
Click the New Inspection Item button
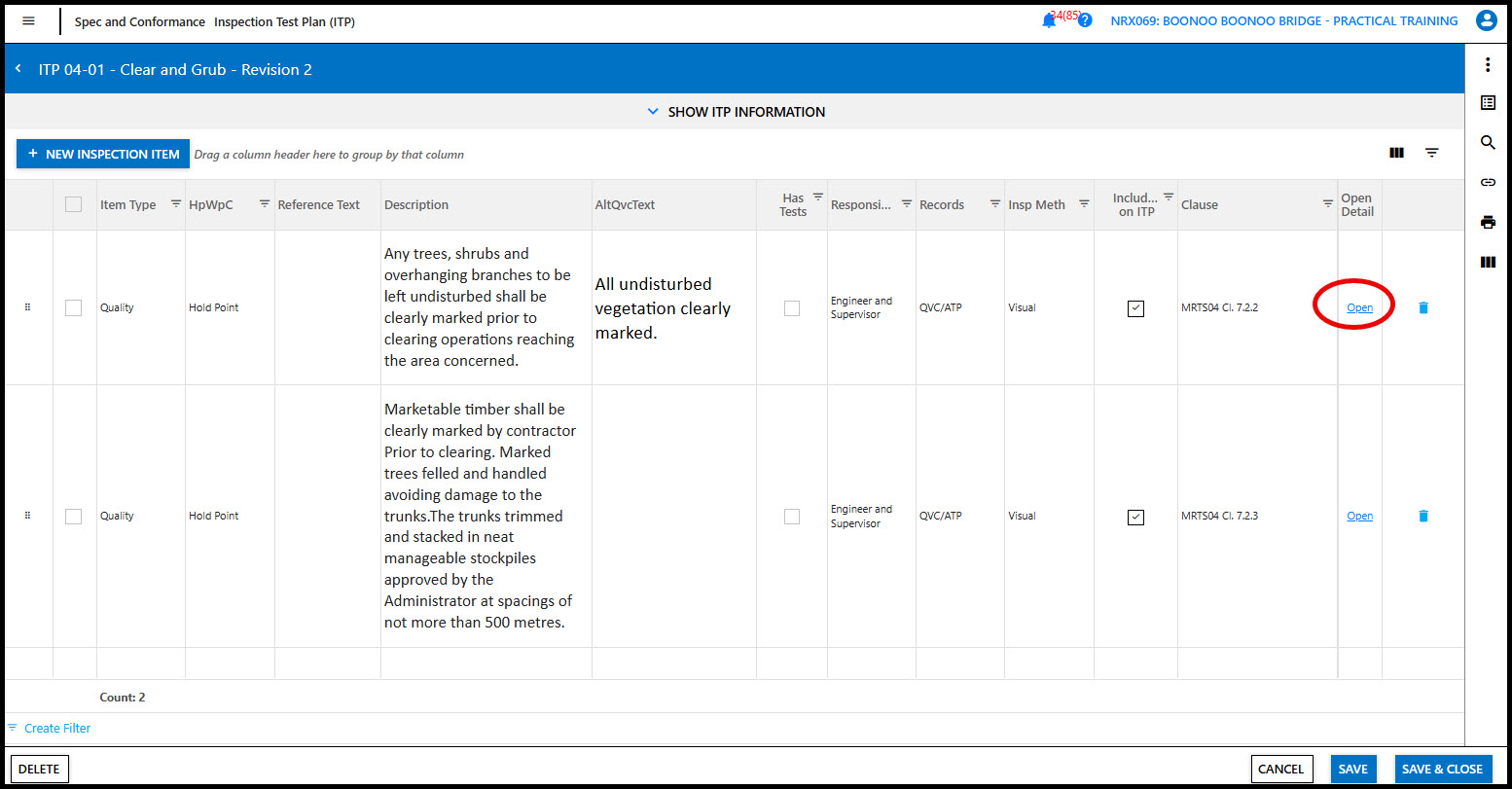(x=103, y=154)
